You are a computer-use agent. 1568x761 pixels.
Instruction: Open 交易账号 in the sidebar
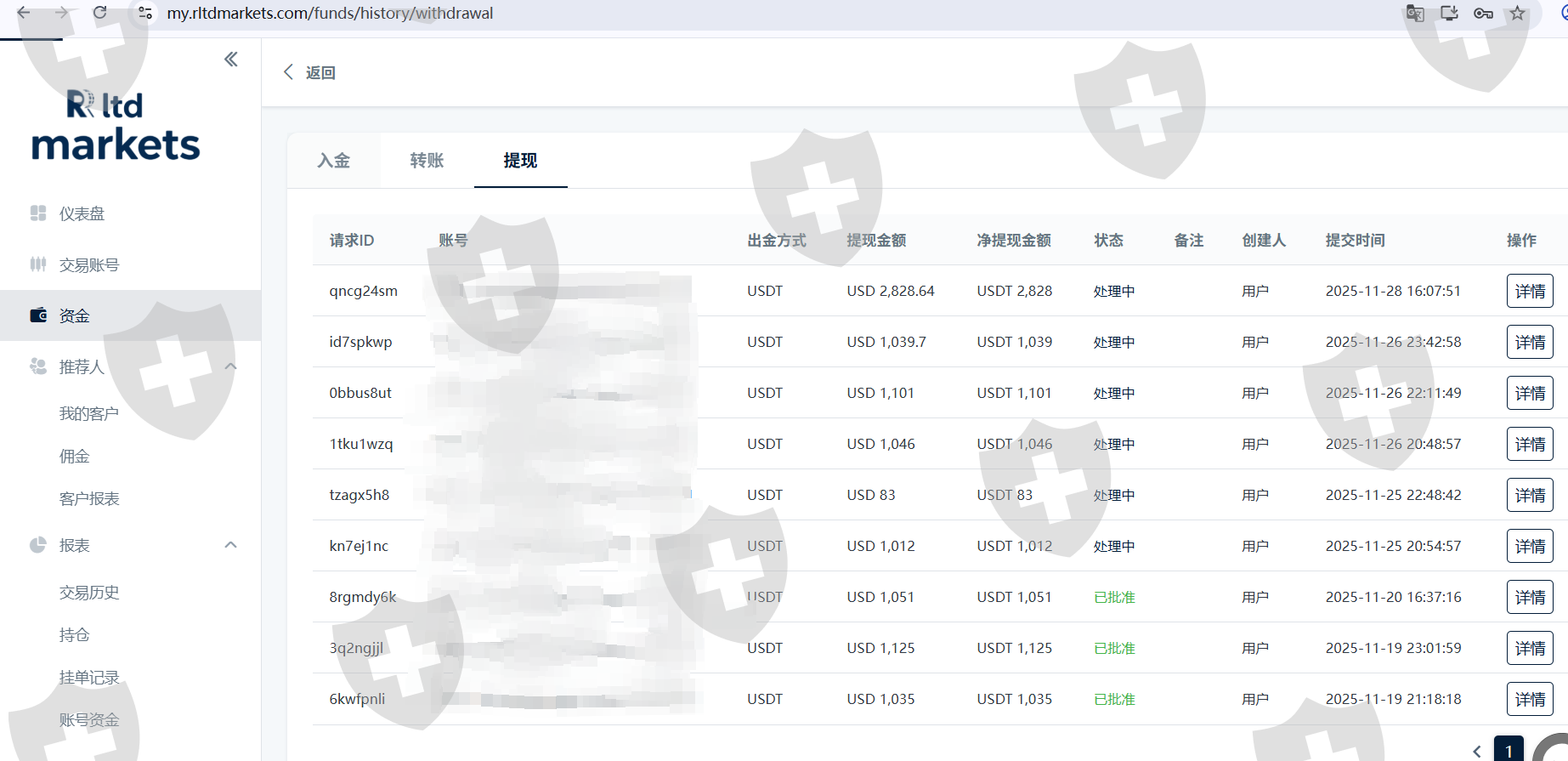[89, 264]
